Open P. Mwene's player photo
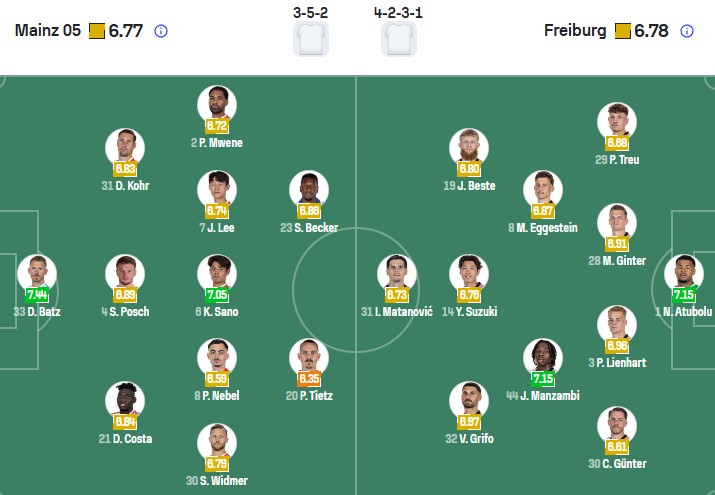715x495 pixels. coord(217,103)
